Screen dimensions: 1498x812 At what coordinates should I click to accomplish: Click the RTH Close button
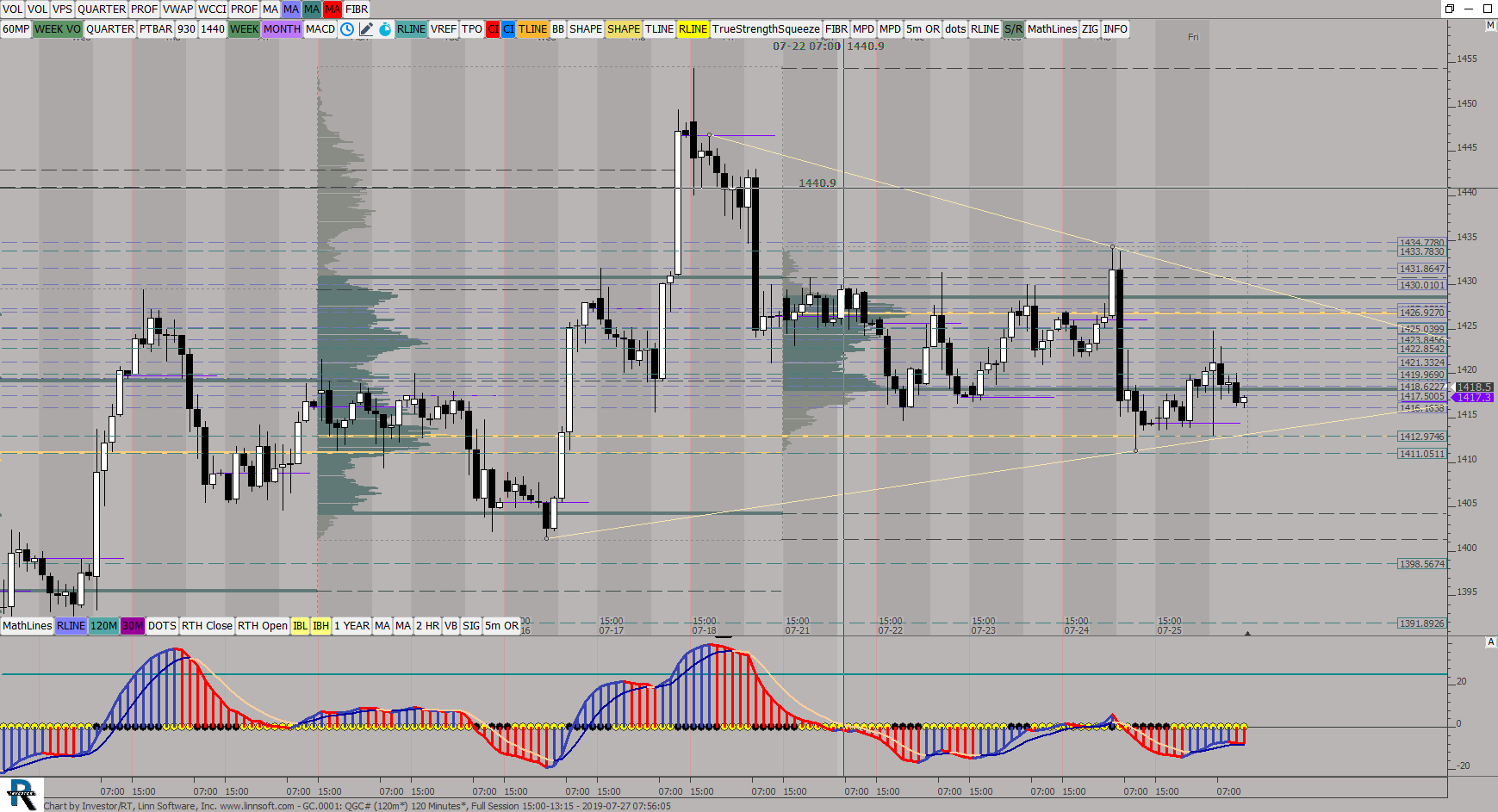pyautogui.click(x=207, y=626)
